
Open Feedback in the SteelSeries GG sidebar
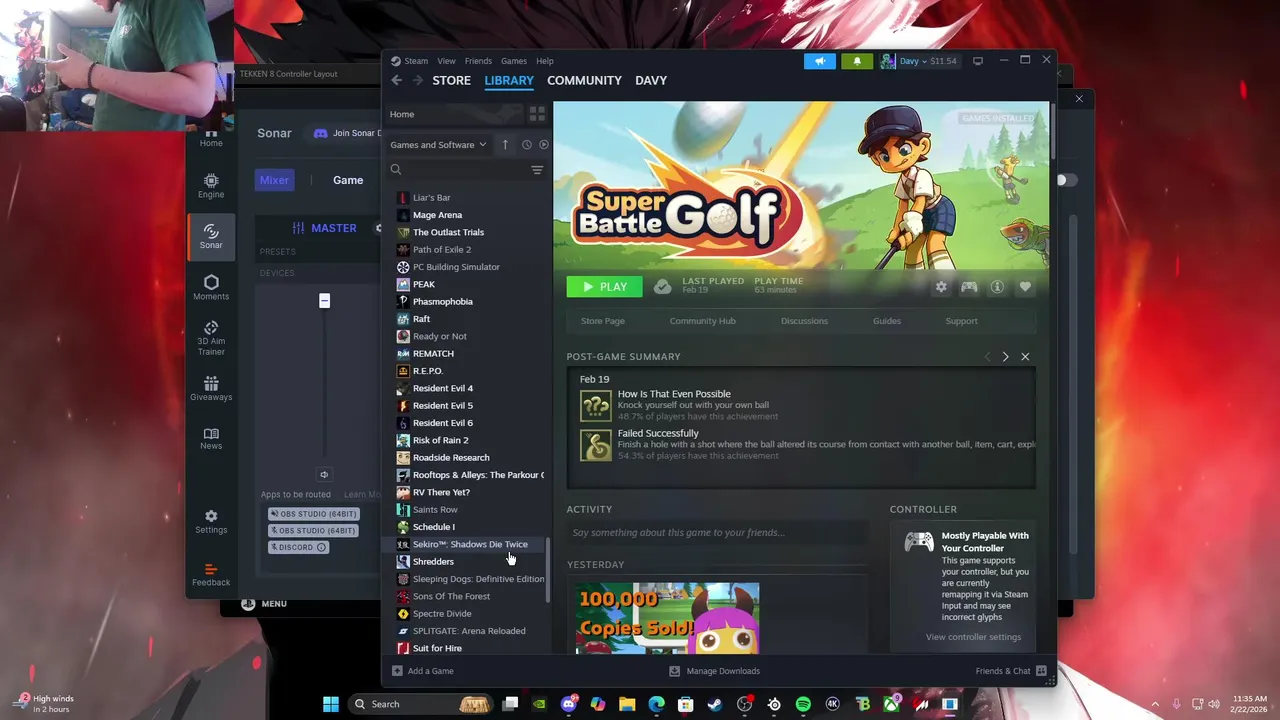(x=211, y=574)
